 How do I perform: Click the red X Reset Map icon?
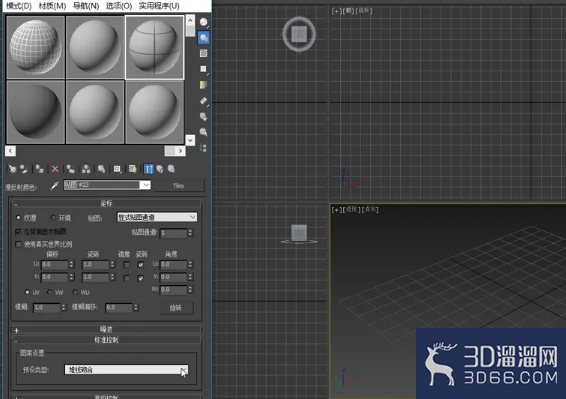pos(55,169)
